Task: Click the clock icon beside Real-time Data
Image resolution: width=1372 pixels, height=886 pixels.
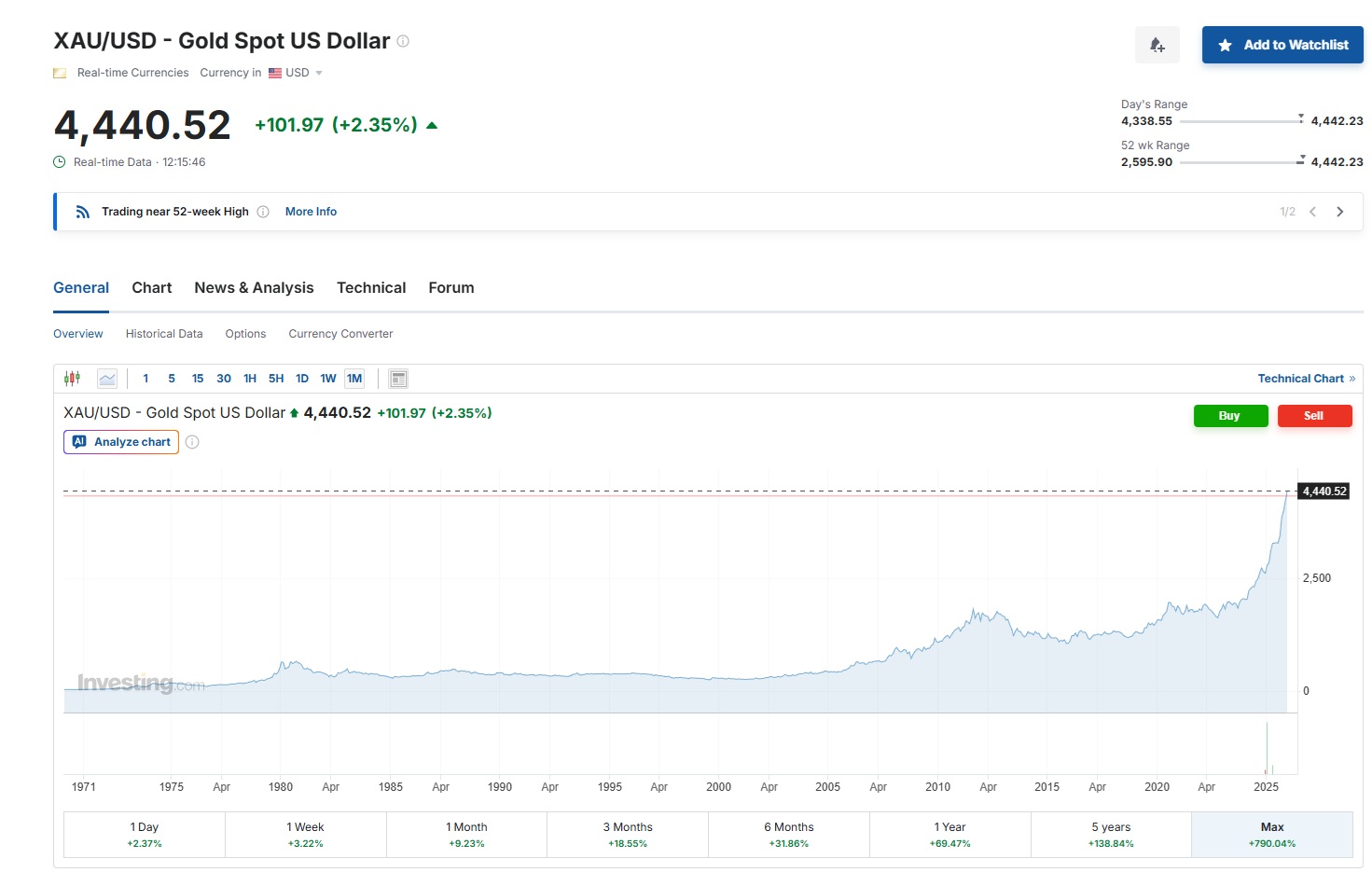Action: 60,162
